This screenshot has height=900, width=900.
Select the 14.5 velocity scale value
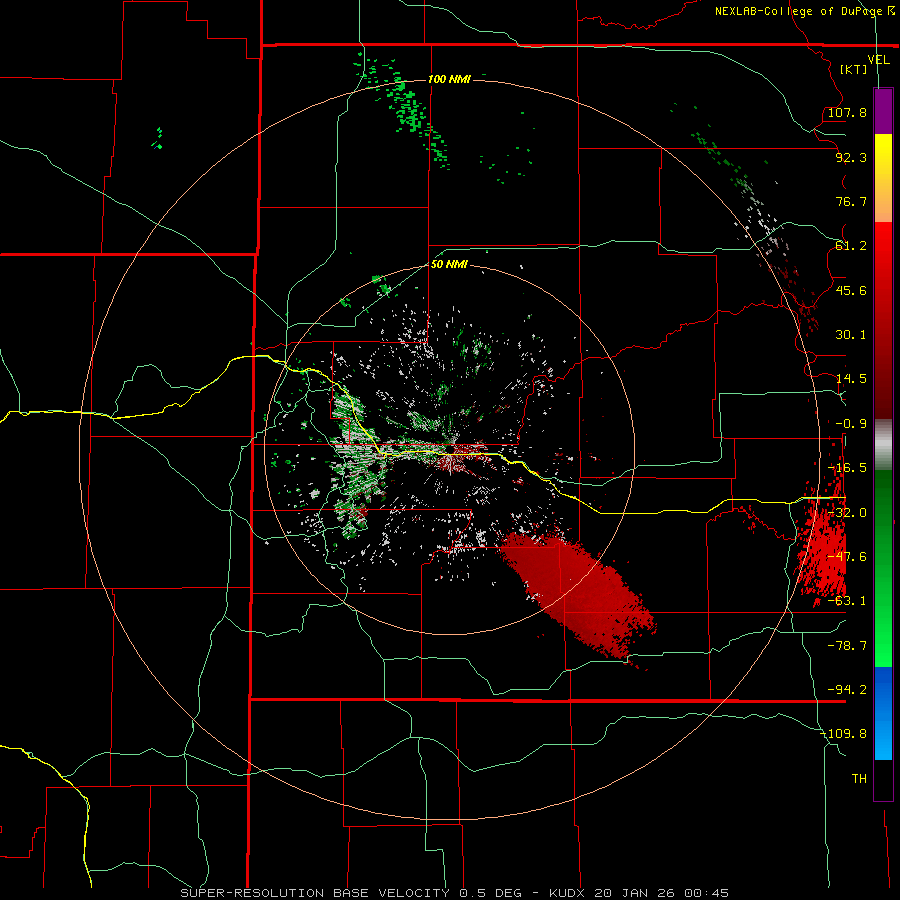851,378
